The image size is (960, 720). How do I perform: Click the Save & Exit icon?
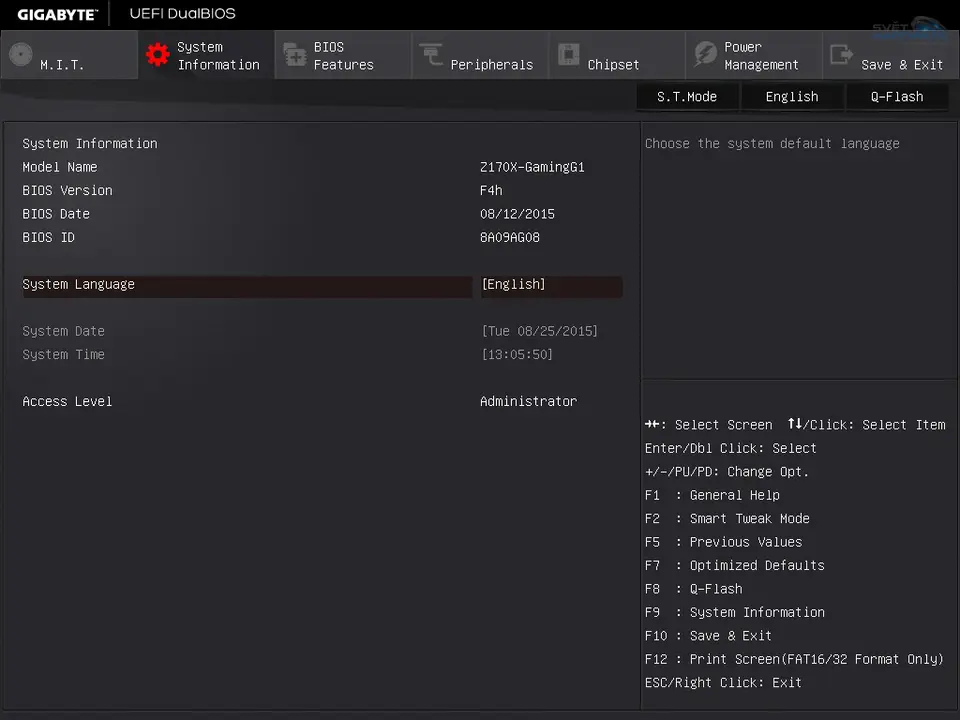842,55
